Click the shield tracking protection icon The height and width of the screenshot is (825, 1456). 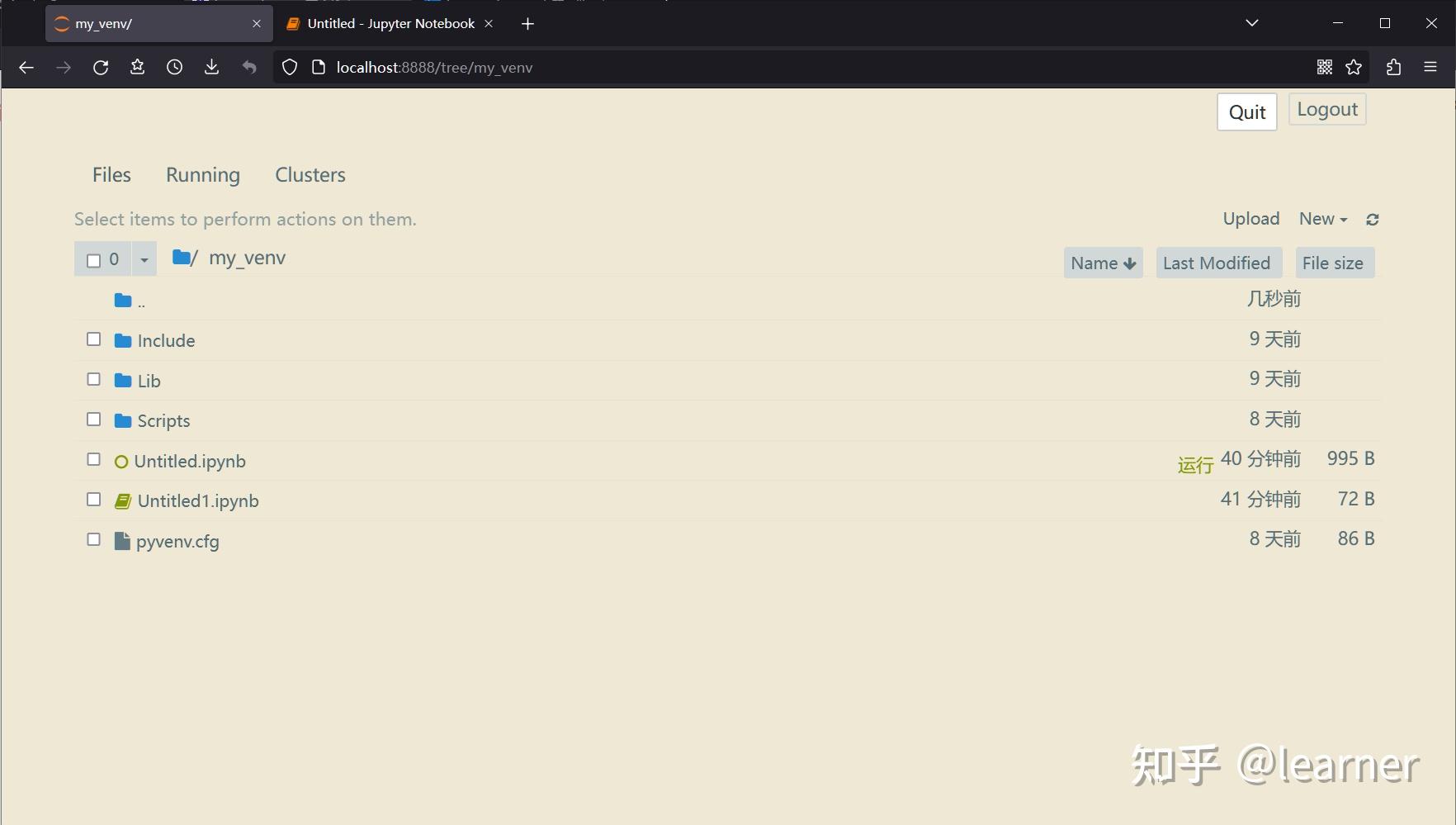[290, 68]
